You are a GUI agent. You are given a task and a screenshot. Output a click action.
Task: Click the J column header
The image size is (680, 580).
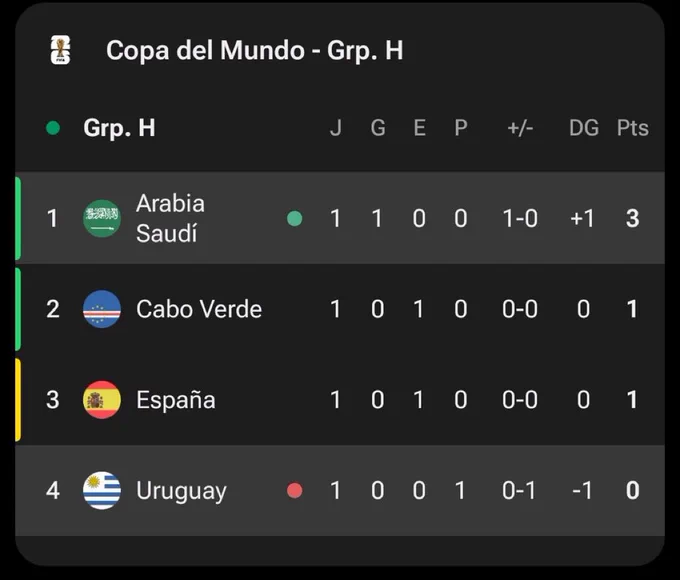click(335, 128)
